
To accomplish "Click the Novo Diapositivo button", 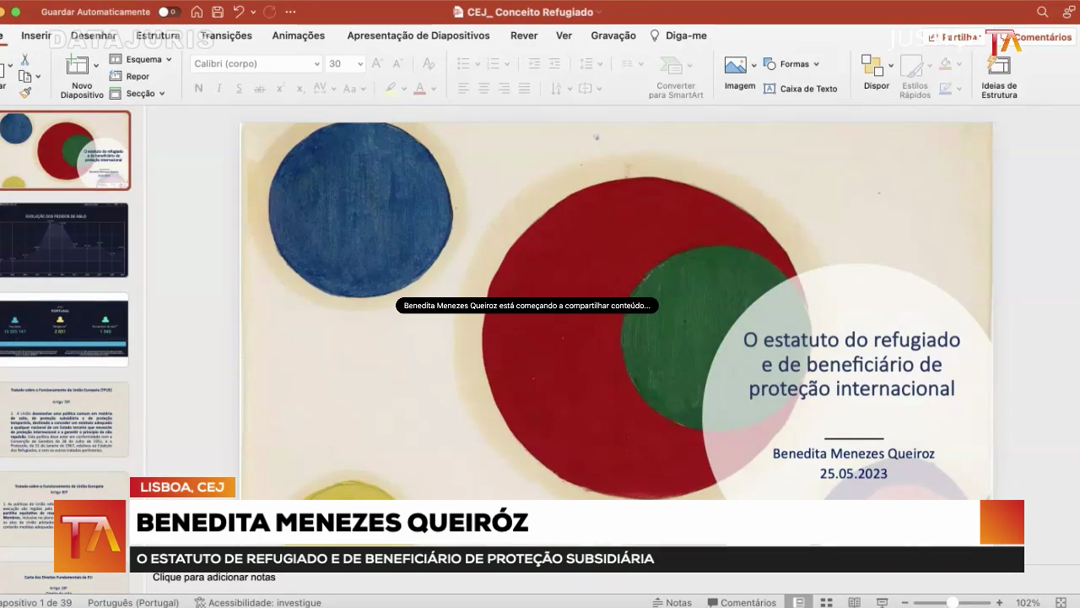I will click(81, 75).
